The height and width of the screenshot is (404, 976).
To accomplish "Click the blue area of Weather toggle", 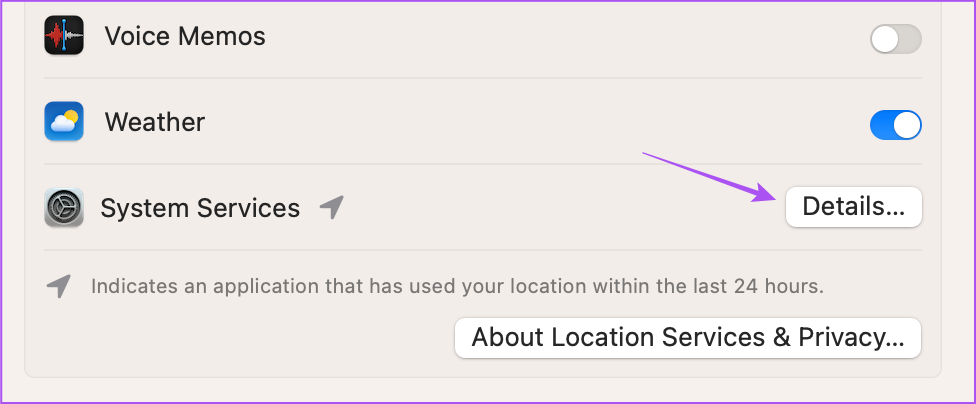I will pyautogui.click(x=881, y=125).
